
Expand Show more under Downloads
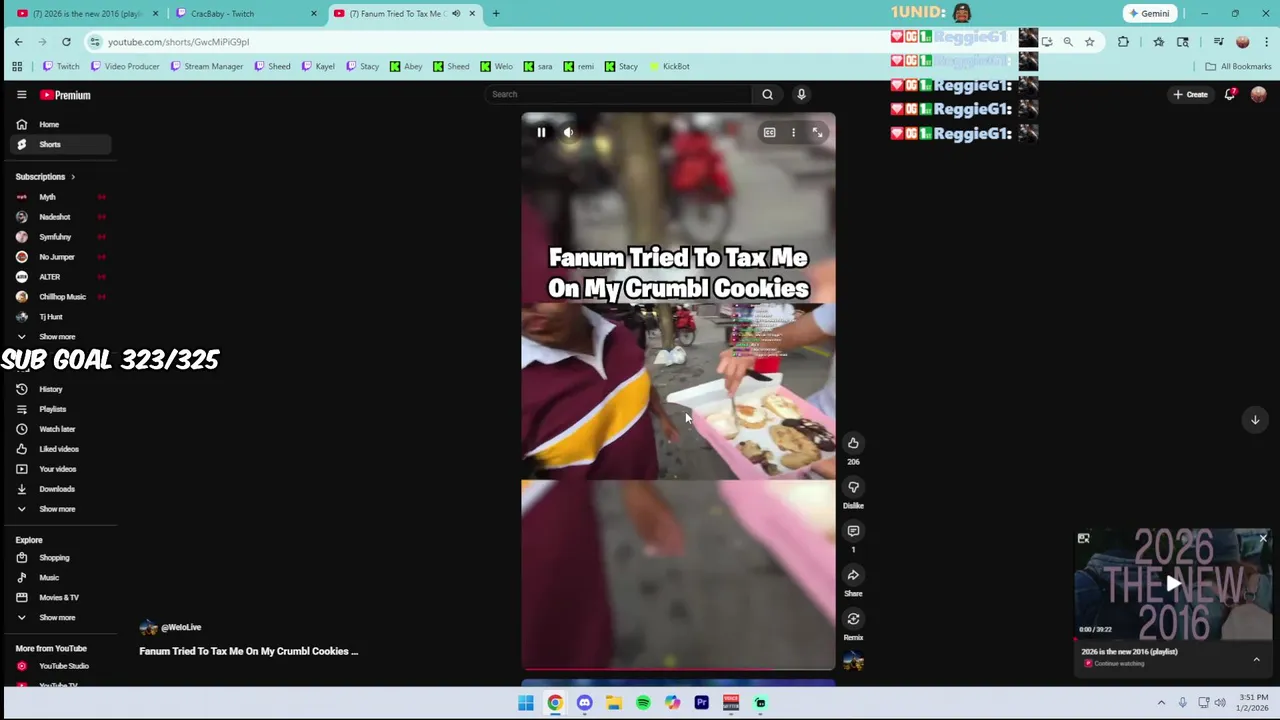pyautogui.click(x=60, y=509)
